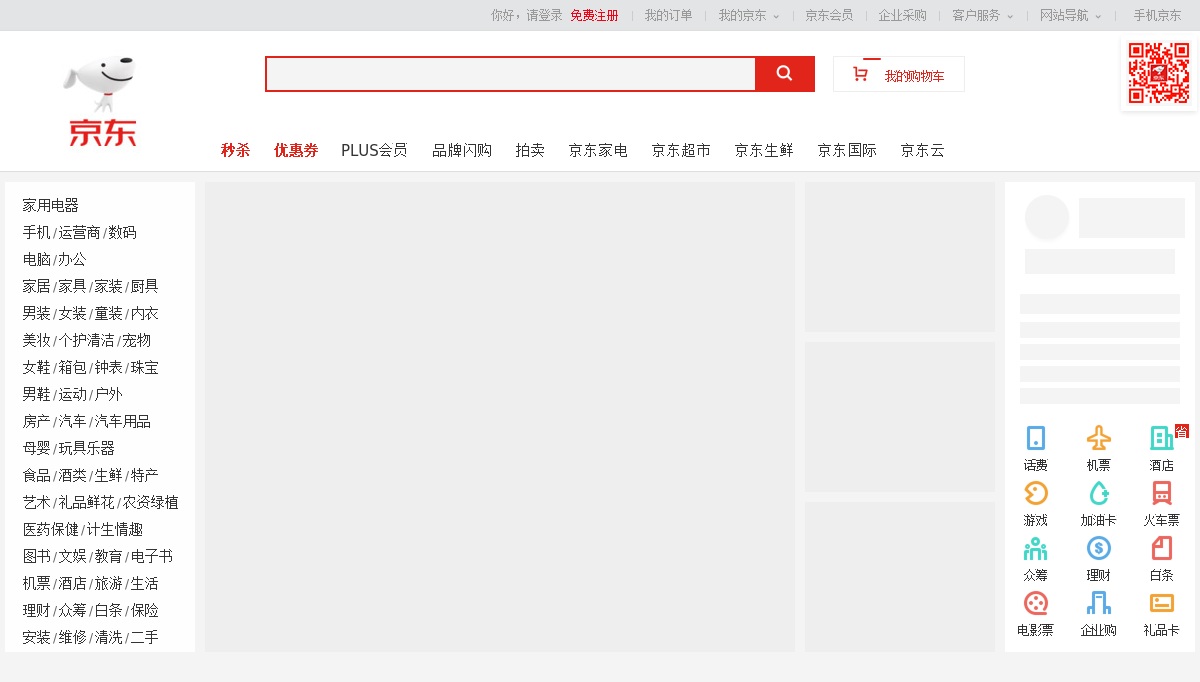The width and height of the screenshot is (1200, 682).
Task: Click the QR code image
Action: pos(1159,73)
